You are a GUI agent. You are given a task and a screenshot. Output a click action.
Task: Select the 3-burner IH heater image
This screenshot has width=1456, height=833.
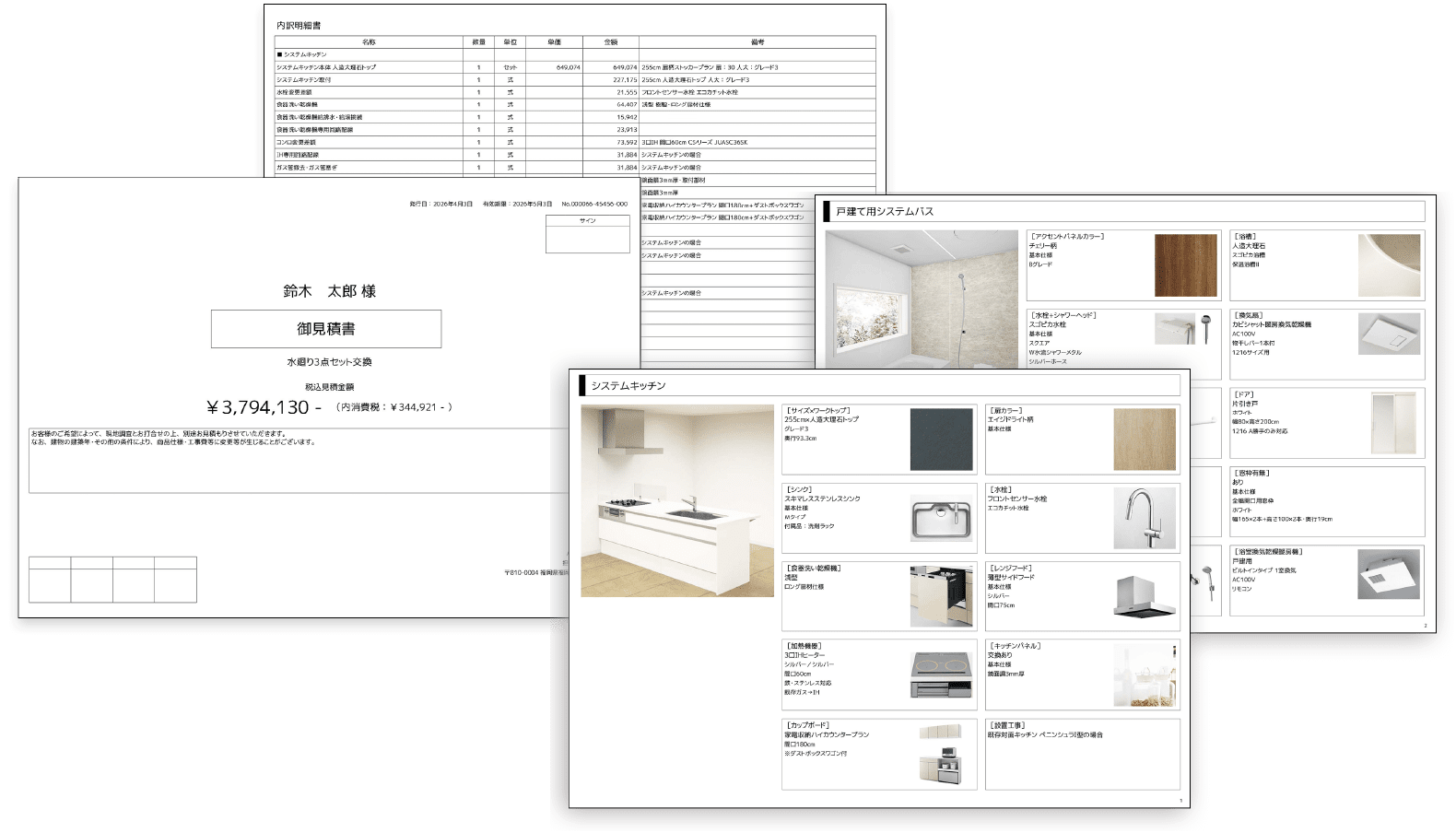coord(942,676)
